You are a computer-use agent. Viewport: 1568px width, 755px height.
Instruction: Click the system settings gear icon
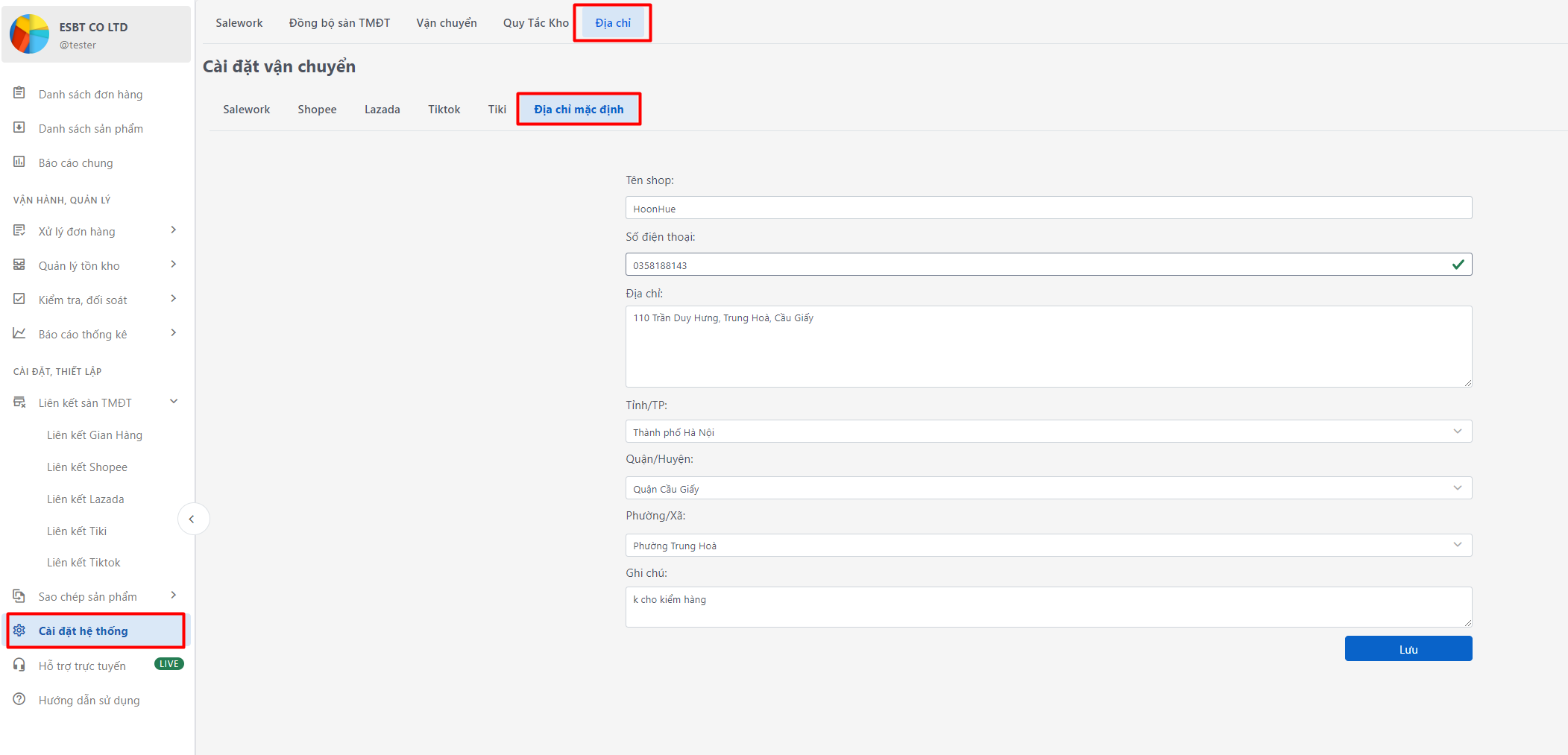(x=19, y=631)
